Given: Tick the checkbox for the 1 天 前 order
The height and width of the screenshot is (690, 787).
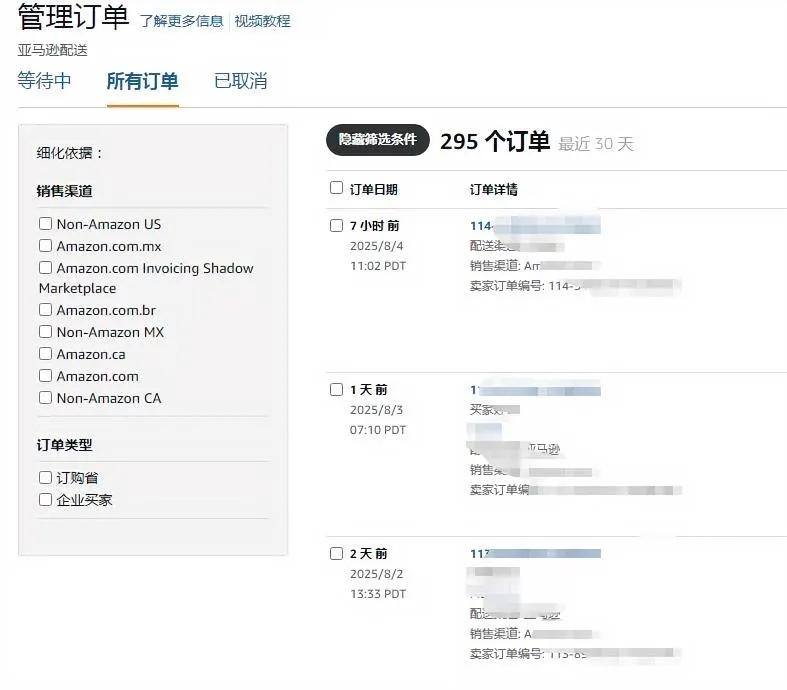Looking at the screenshot, I should coord(336,389).
